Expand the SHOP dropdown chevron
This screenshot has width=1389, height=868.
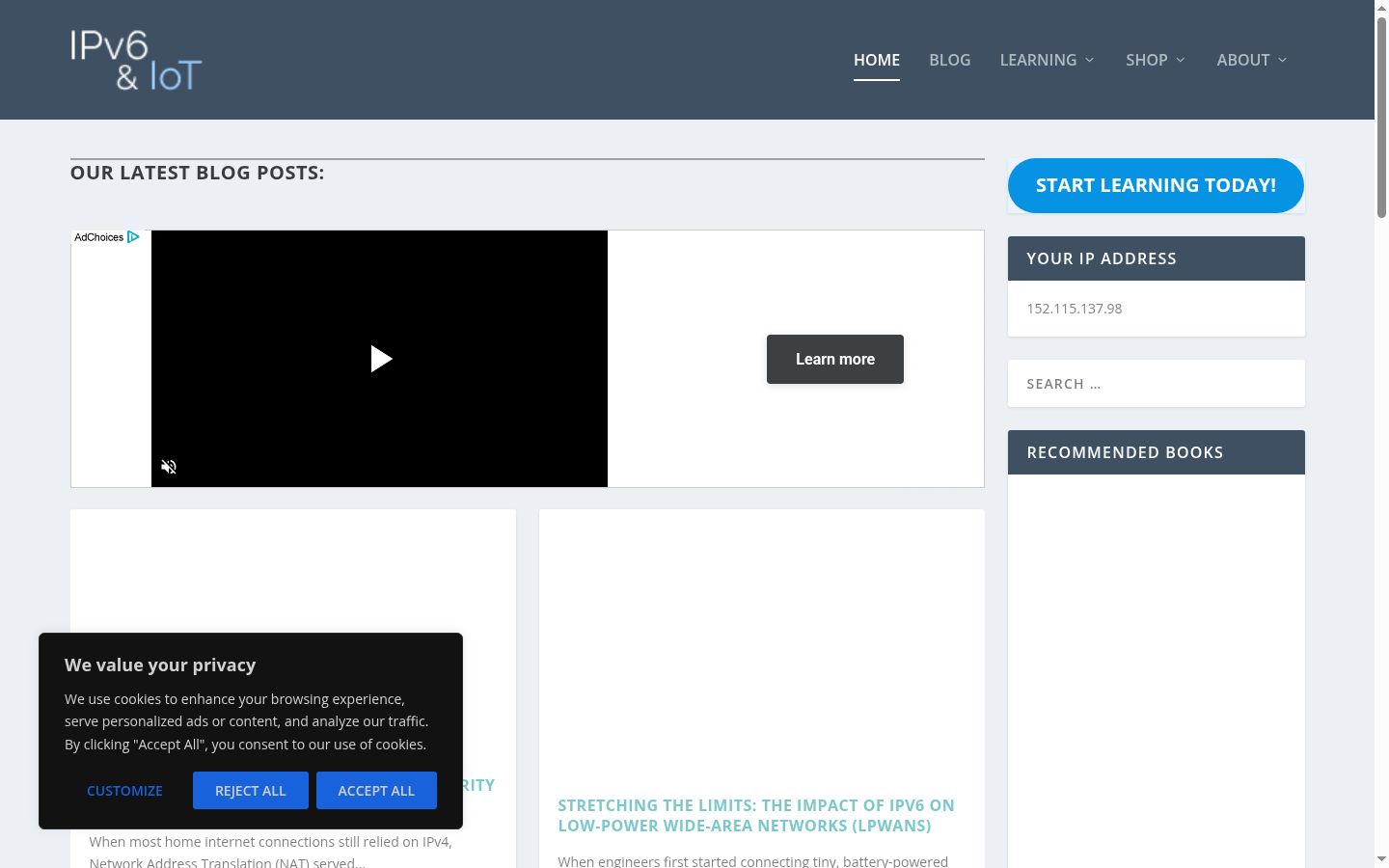1181,60
